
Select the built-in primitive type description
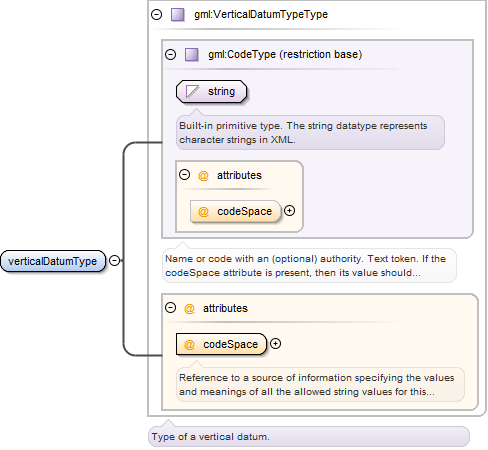click(310, 133)
